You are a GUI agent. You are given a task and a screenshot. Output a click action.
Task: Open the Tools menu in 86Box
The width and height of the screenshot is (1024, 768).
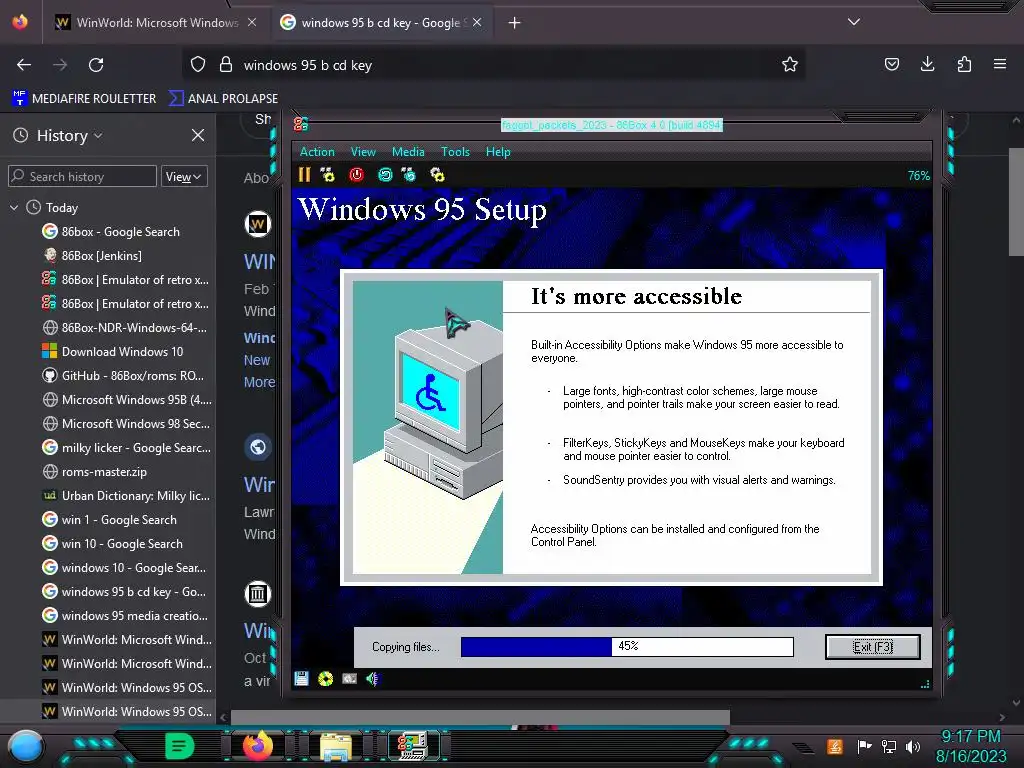[455, 152]
